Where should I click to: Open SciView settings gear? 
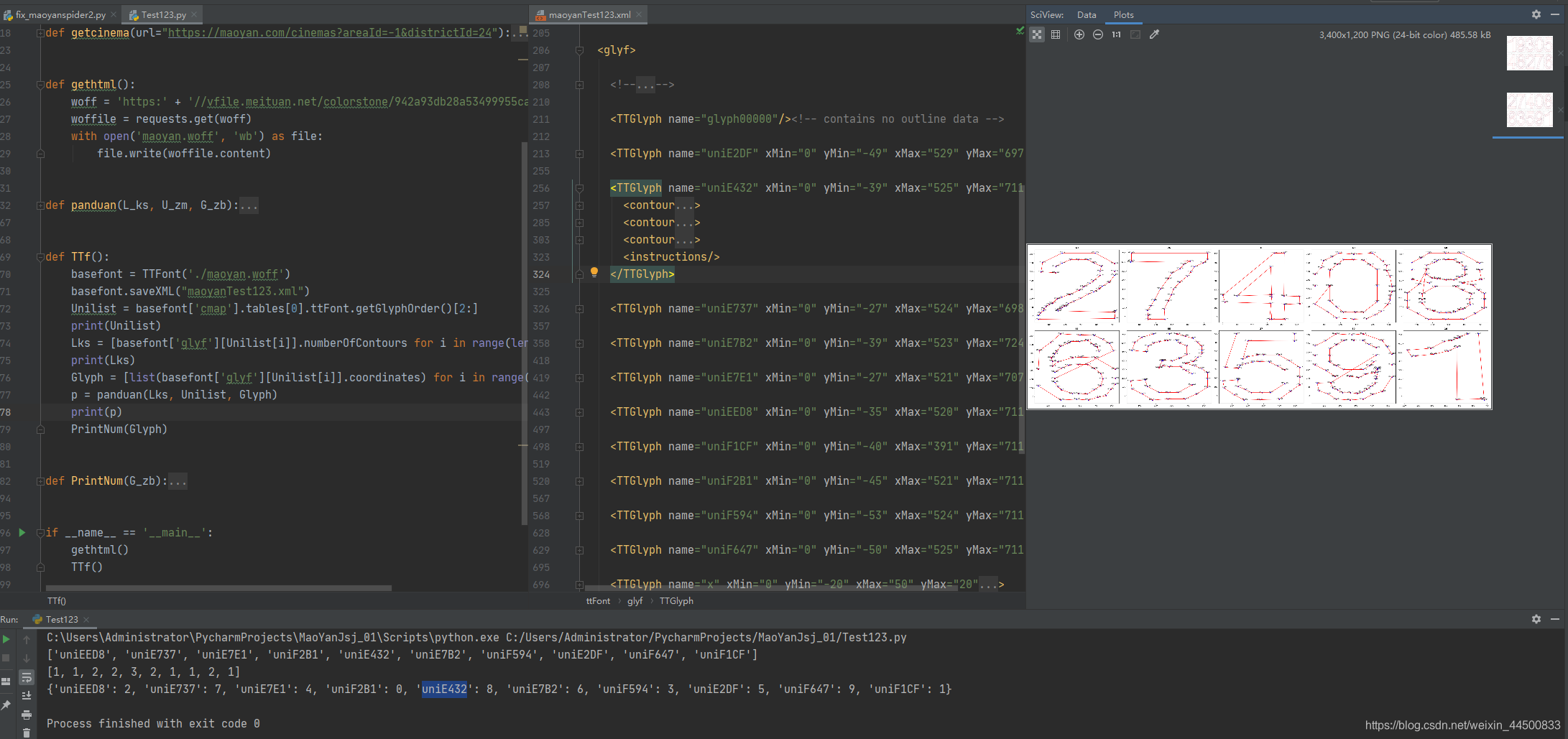[1536, 14]
